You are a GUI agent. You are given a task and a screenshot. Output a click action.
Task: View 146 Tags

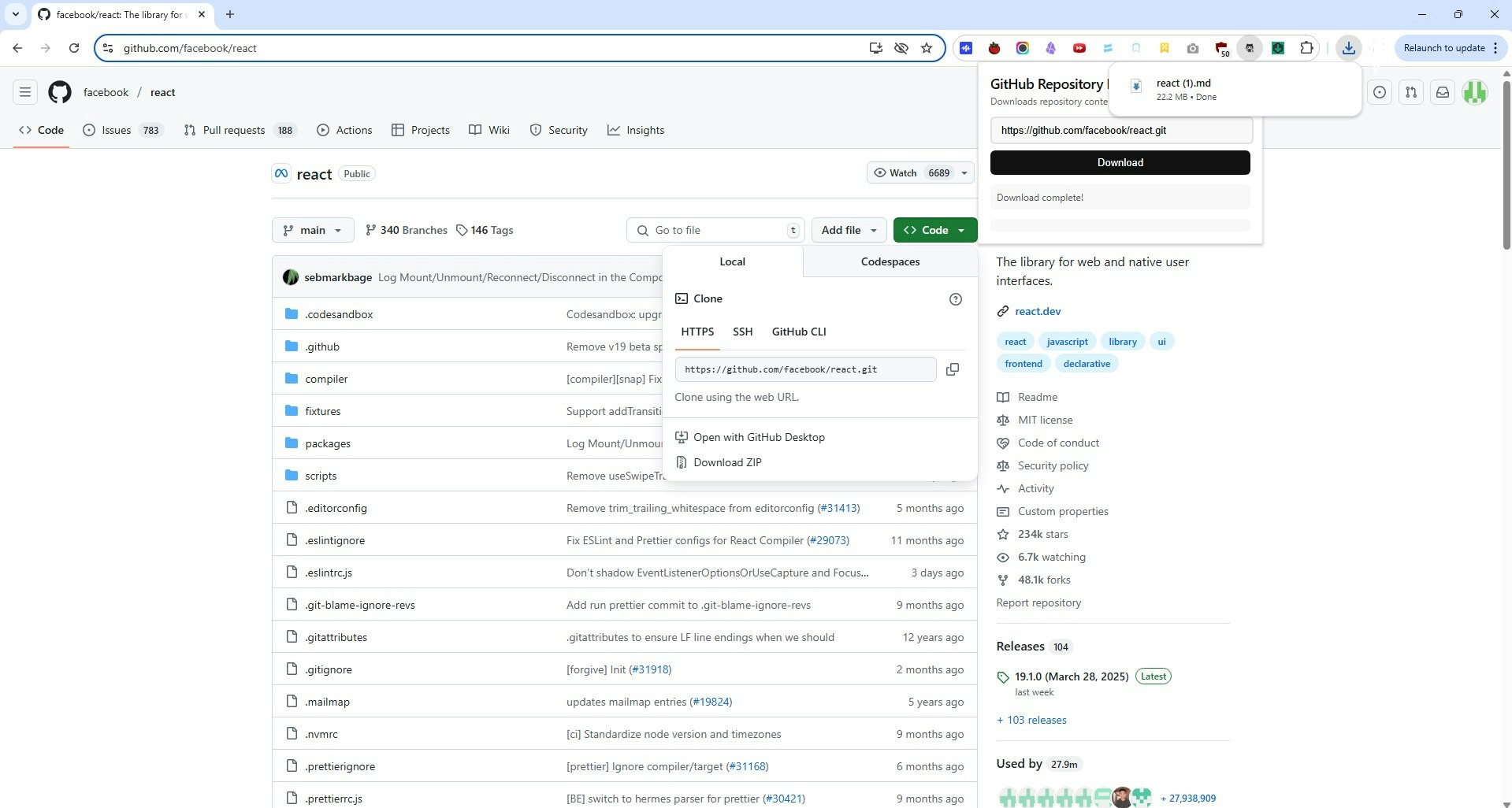point(485,230)
